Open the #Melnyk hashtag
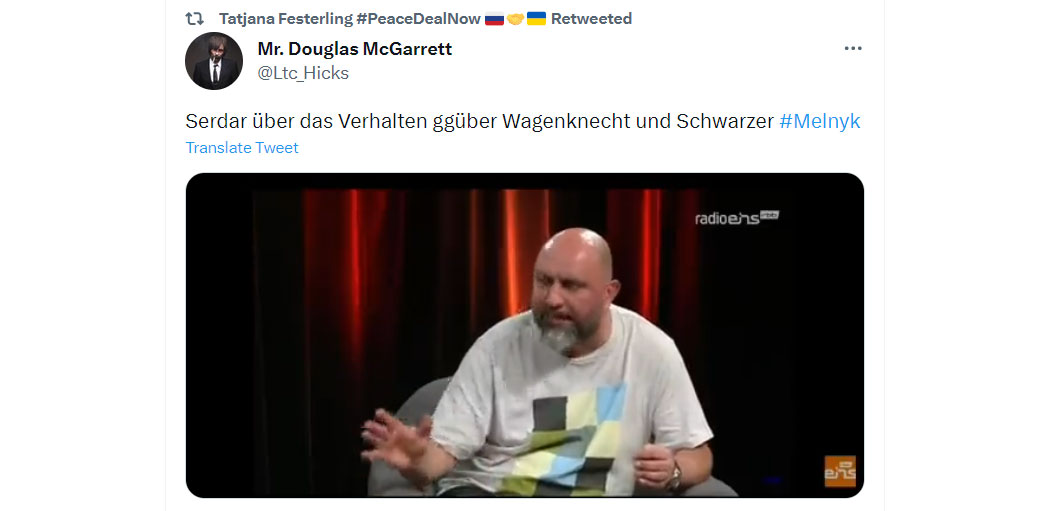 (x=820, y=121)
